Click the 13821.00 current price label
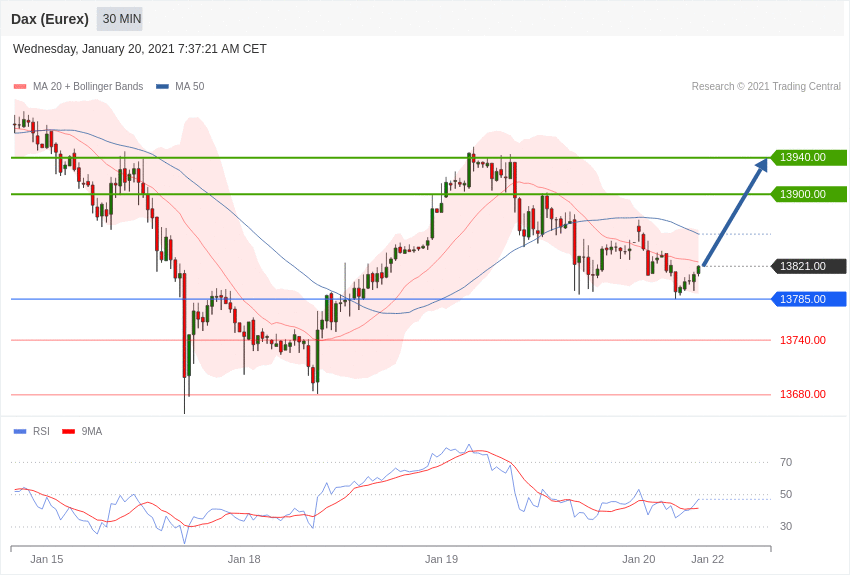This screenshot has width=850, height=576. [x=808, y=266]
